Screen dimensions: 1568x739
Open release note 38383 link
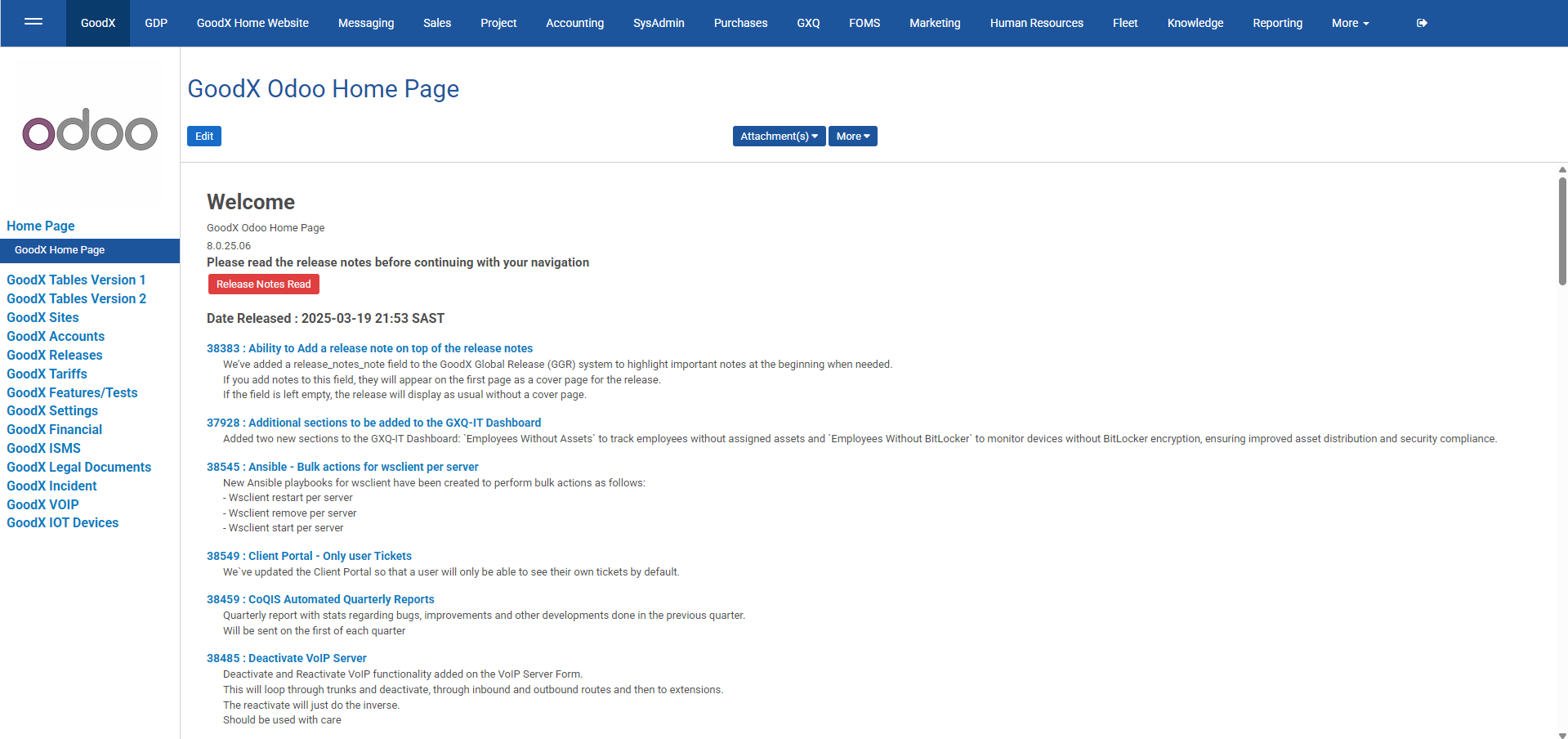[x=369, y=348]
